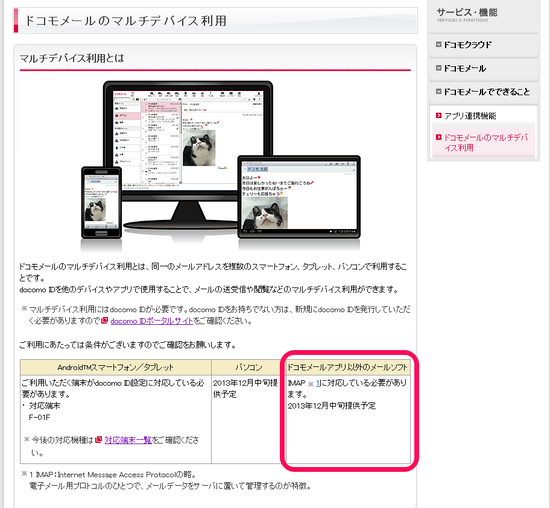Click the サービス・機能 sidebar heading
Image resolution: width=550 pixels, height=508 pixels.
pos(467,13)
